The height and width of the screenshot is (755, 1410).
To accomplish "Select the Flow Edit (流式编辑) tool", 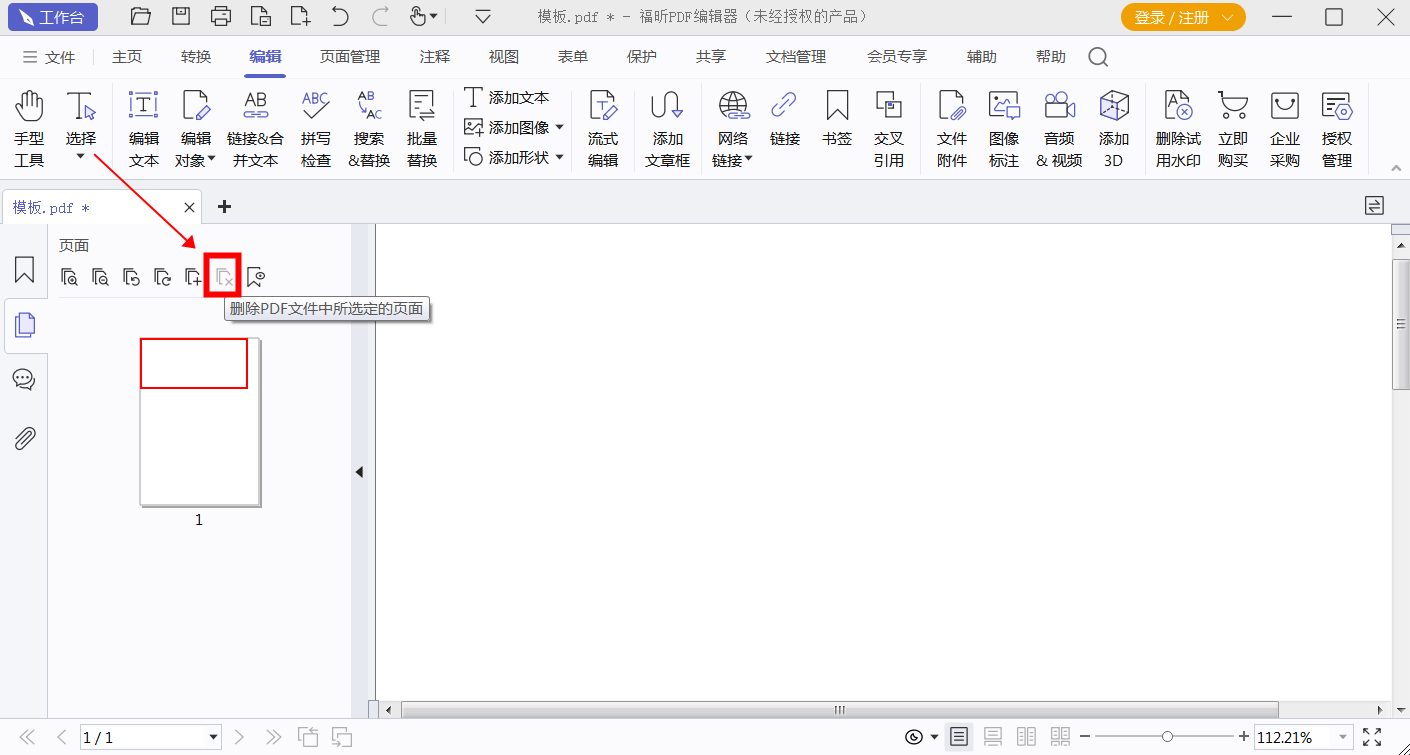I will coord(603,125).
